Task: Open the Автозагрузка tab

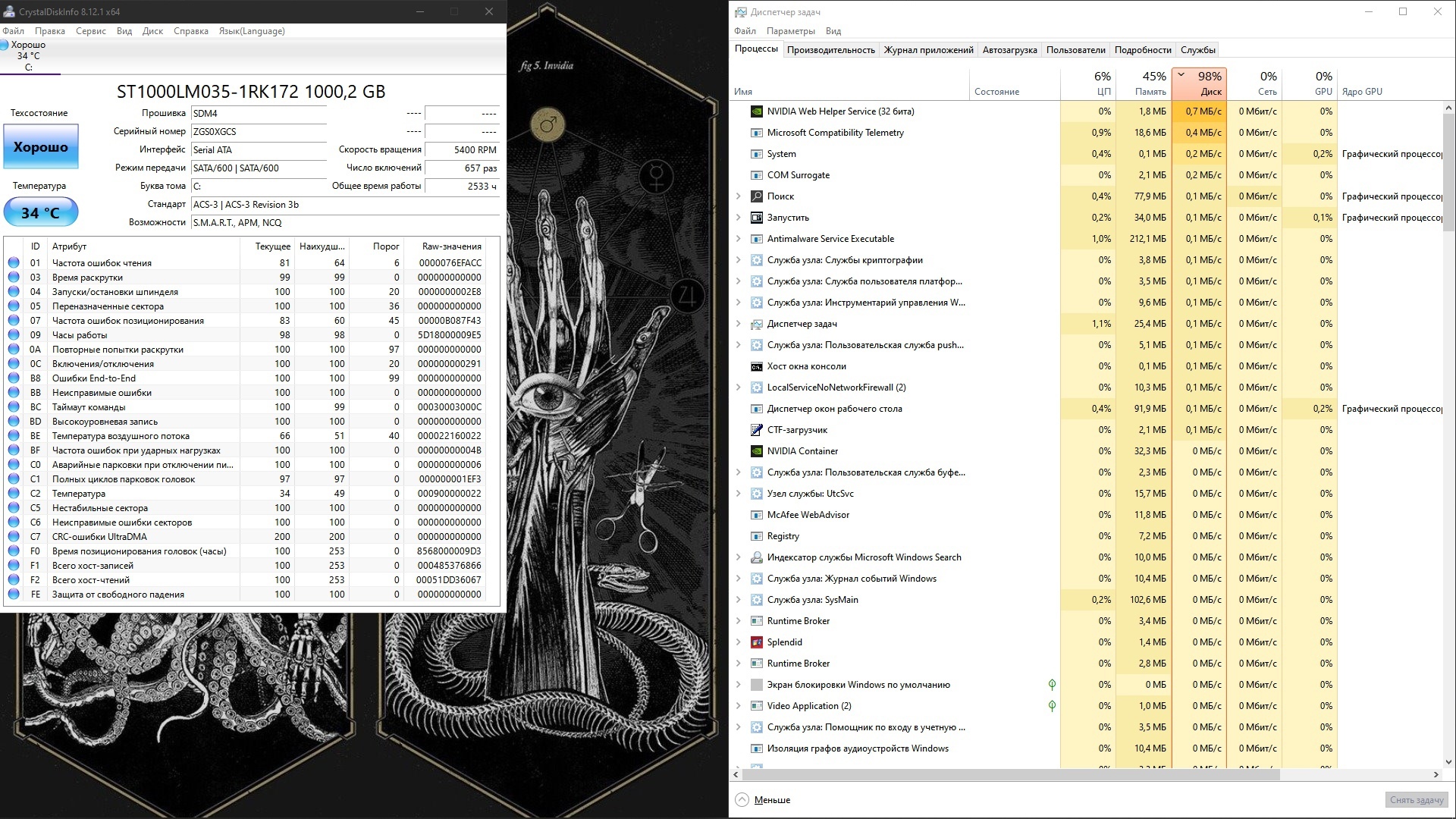Action: pyautogui.click(x=1009, y=50)
